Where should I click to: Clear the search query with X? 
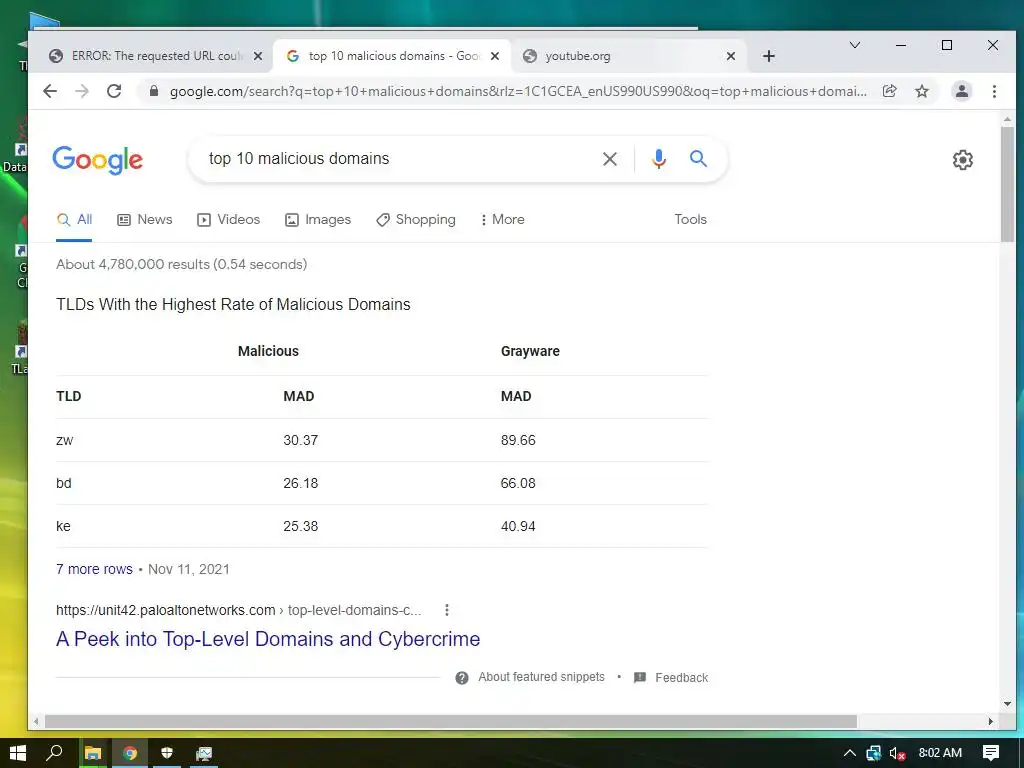pyautogui.click(x=609, y=159)
